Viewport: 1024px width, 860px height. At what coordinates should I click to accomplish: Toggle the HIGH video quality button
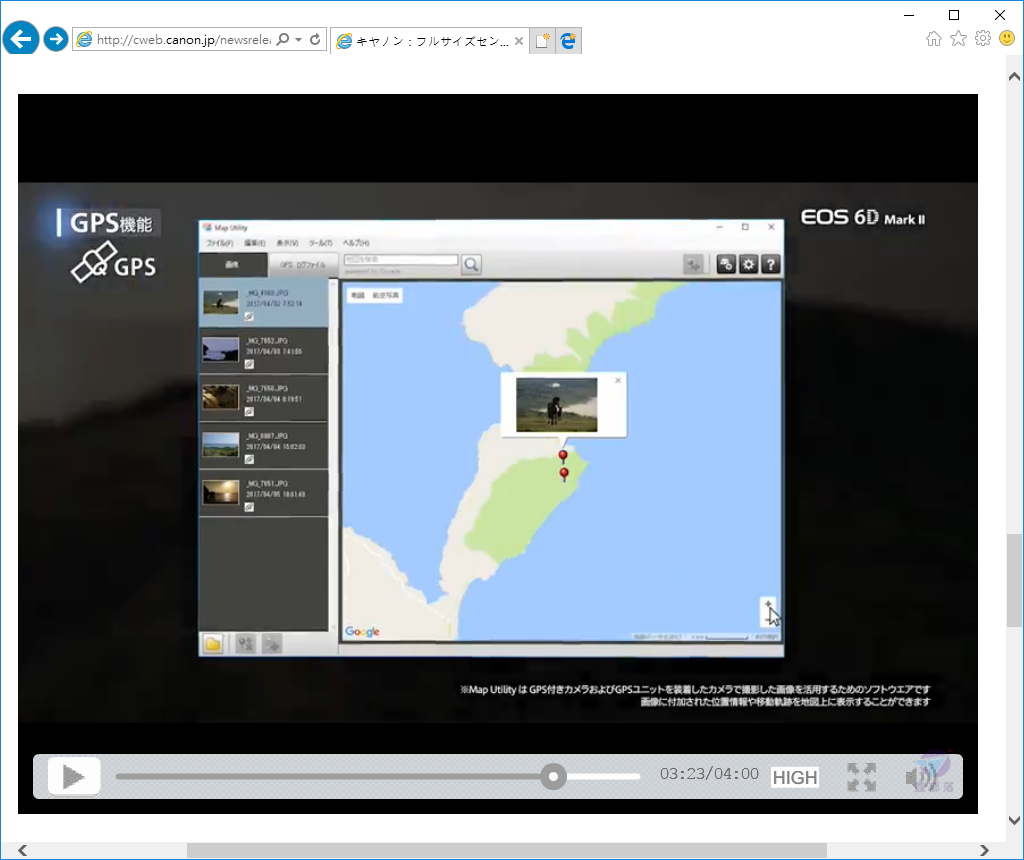pyautogui.click(x=795, y=777)
